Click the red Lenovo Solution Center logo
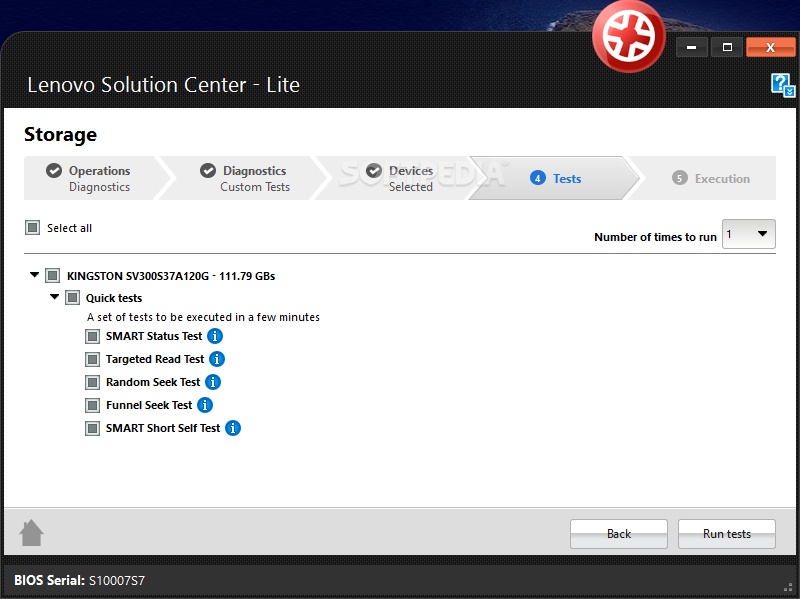Image resolution: width=800 pixels, height=599 pixels. (x=629, y=37)
